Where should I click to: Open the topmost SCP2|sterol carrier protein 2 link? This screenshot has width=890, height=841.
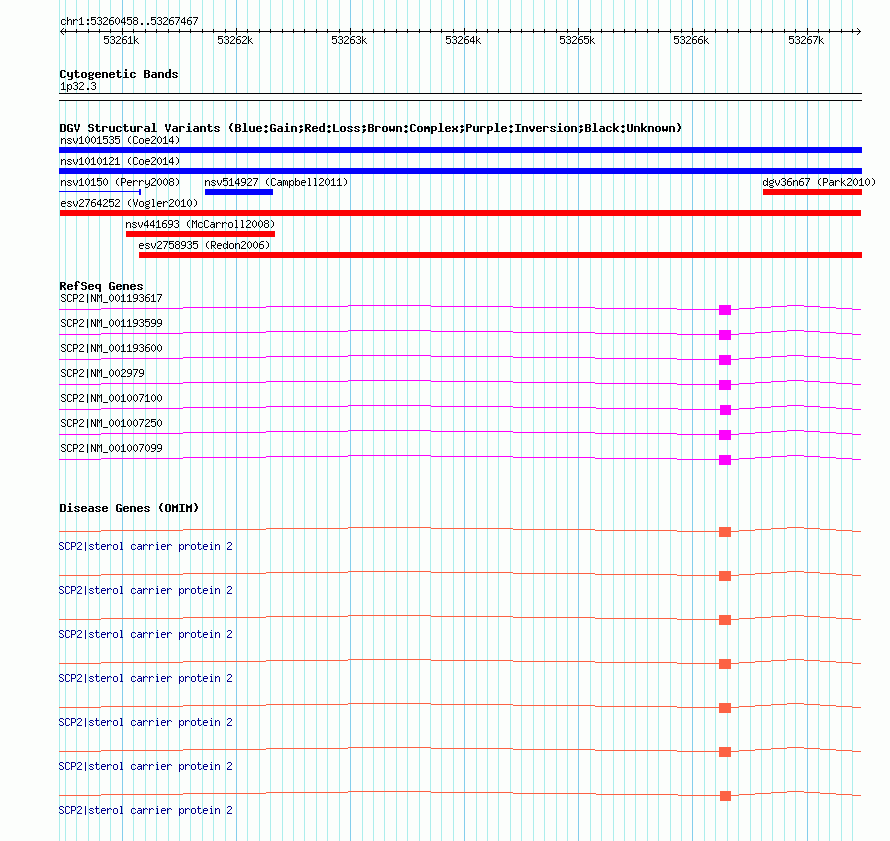146,546
